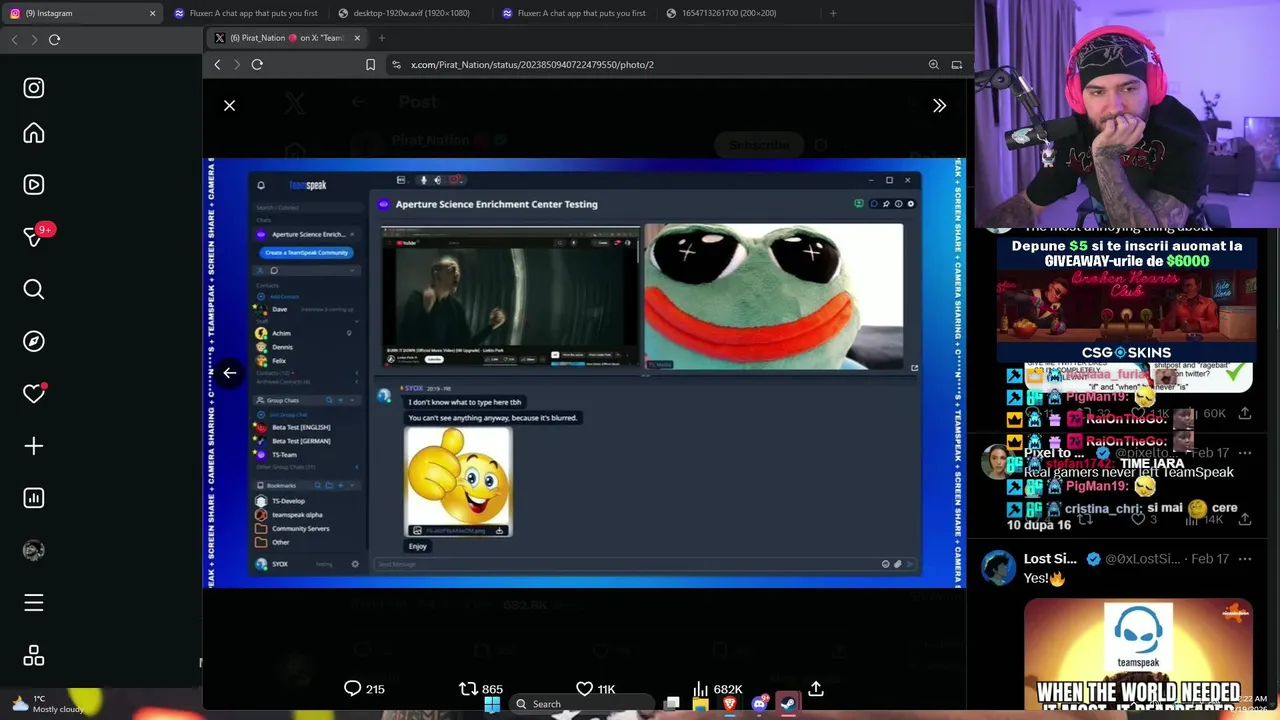This screenshot has height=720, width=1280.
Task: Close the X photo viewer overlay
Action: click(229, 105)
